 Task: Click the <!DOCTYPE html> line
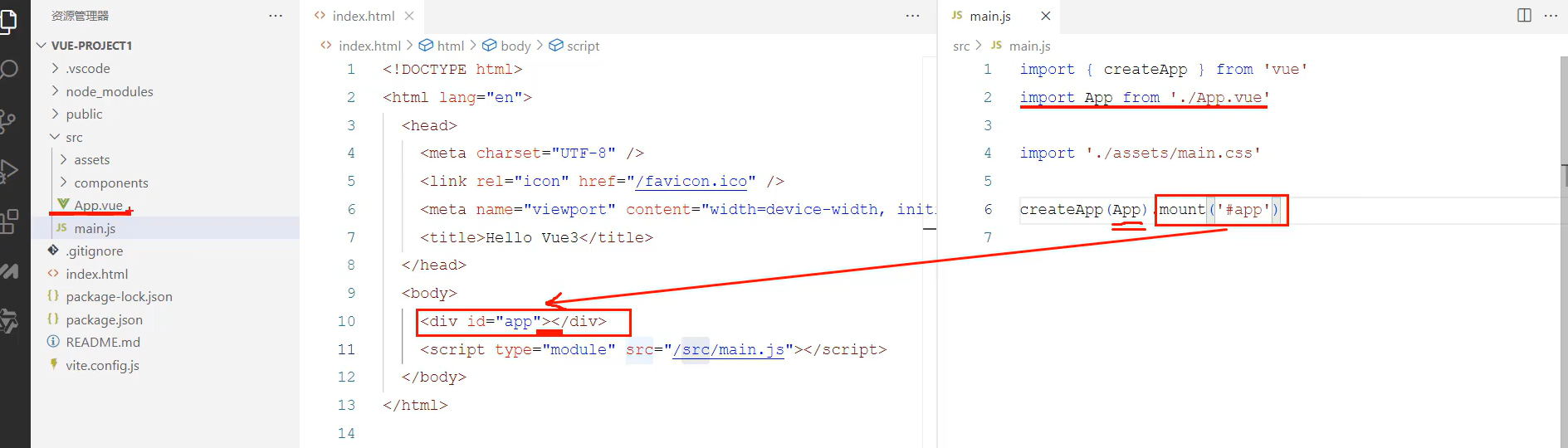(x=452, y=69)
